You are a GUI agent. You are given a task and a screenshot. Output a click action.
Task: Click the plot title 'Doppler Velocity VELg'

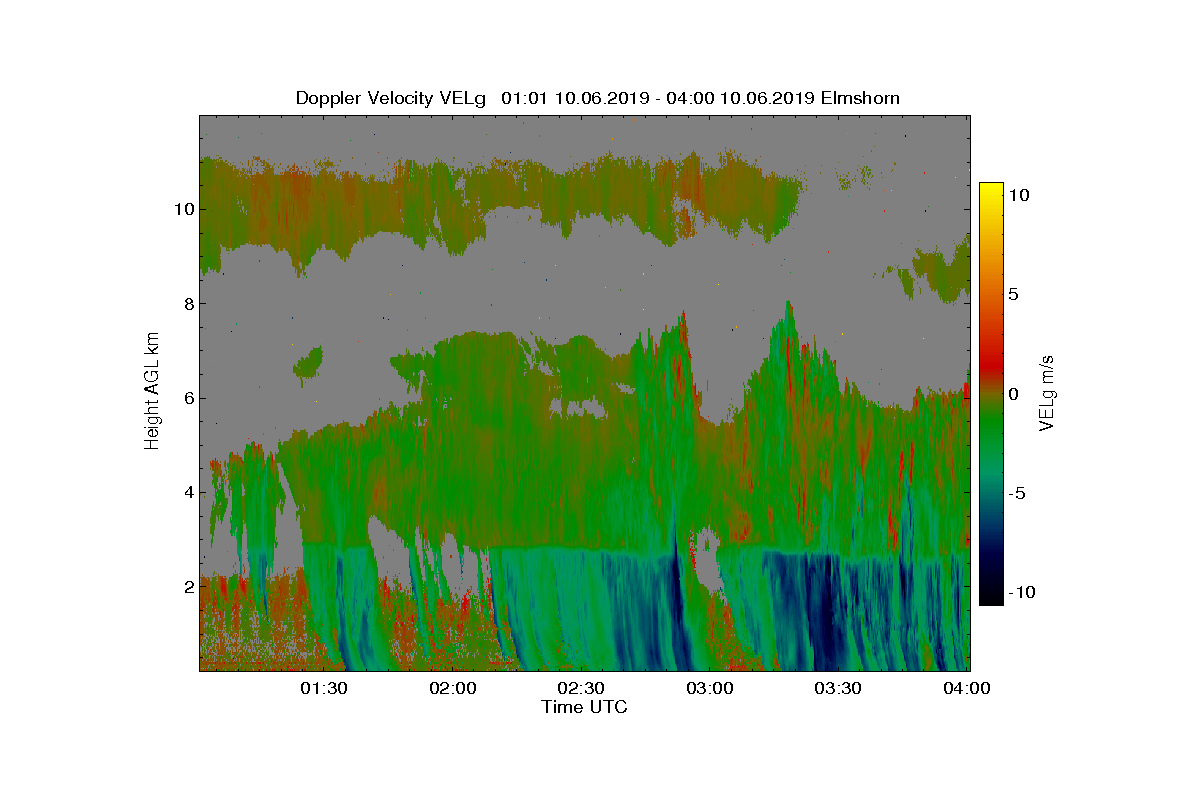click(x=391, y=98)
